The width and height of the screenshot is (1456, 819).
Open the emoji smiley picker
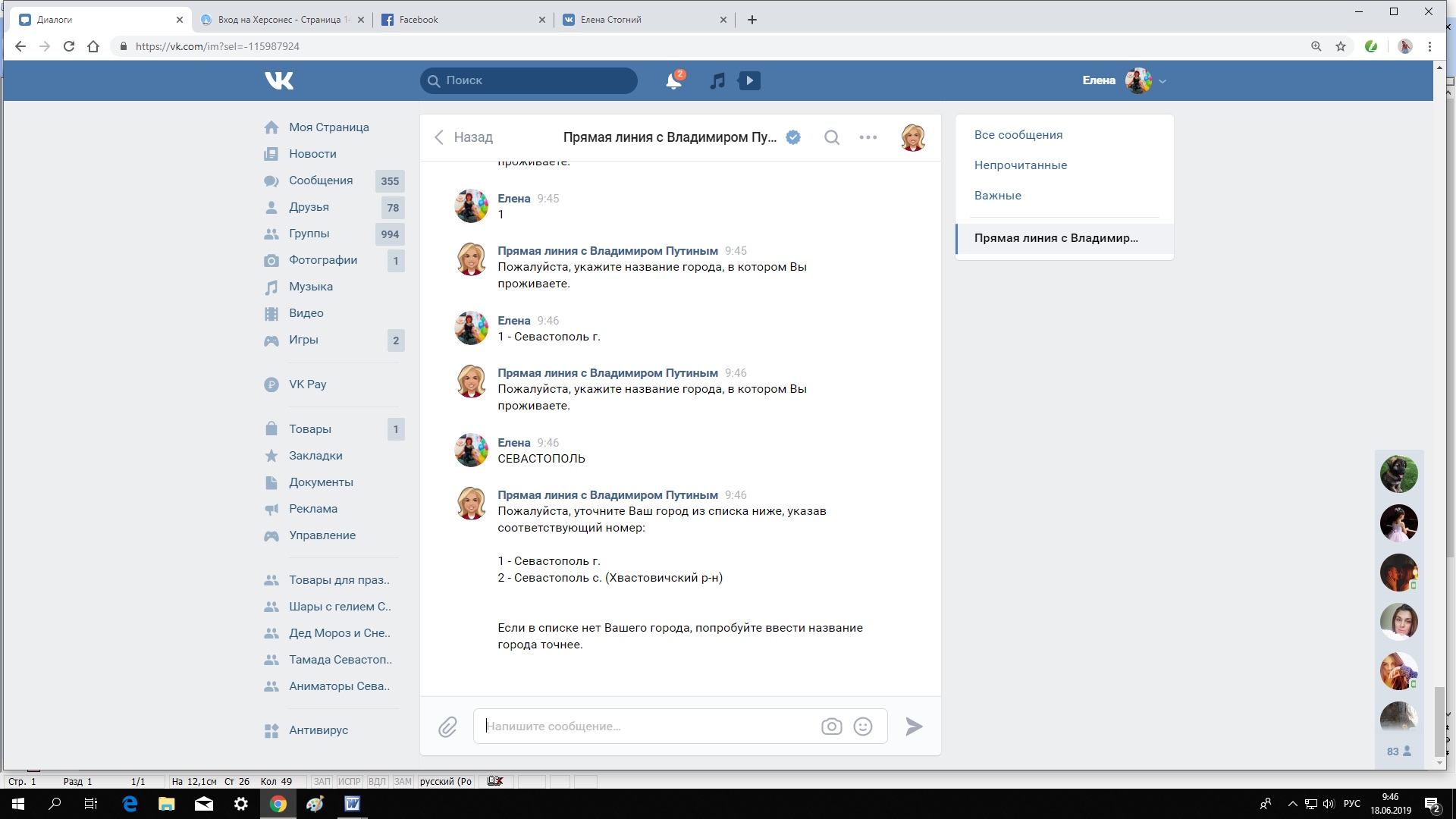coord(862,726)
